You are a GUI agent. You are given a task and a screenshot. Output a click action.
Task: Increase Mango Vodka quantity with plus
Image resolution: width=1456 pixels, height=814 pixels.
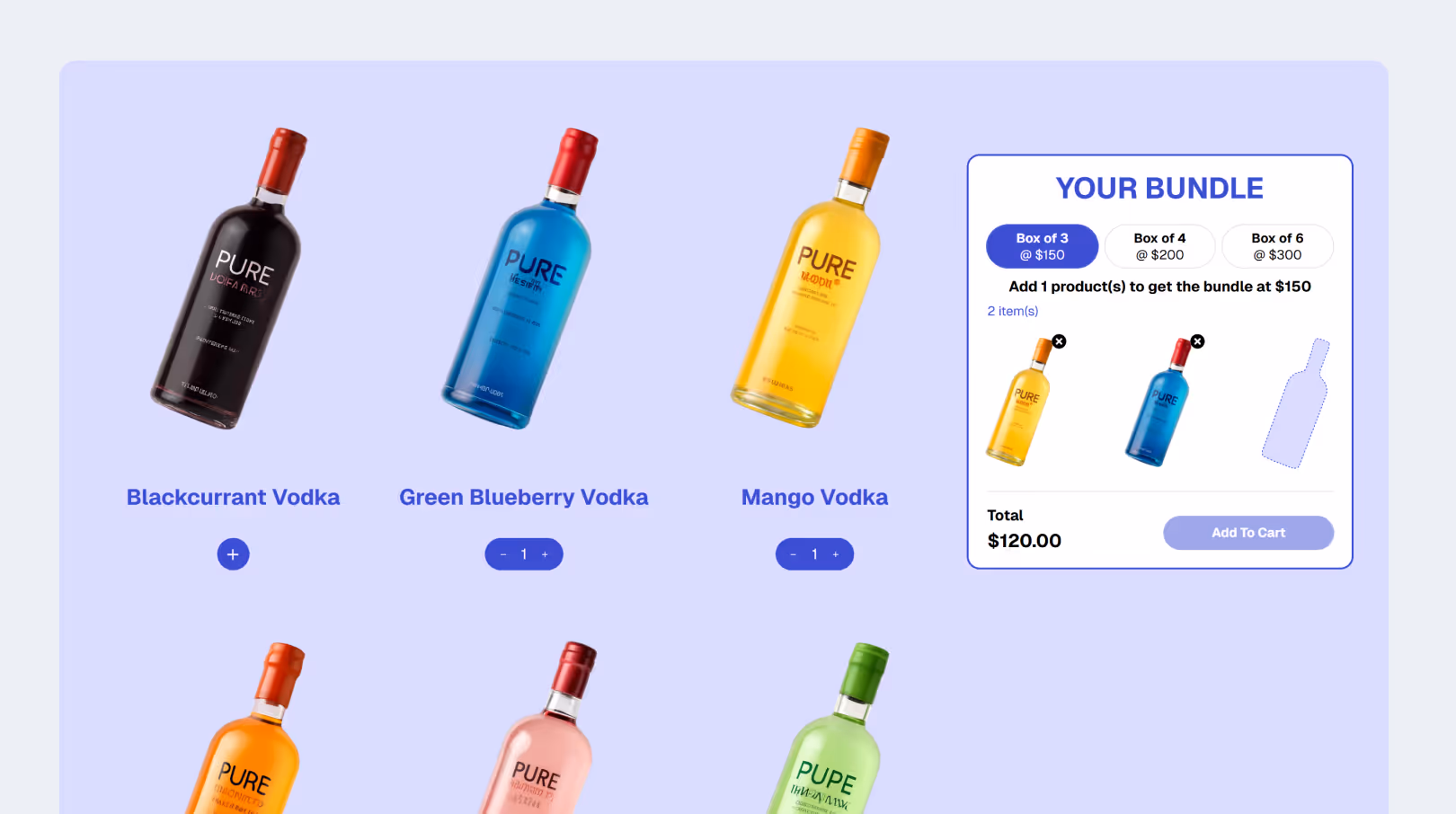836,554
